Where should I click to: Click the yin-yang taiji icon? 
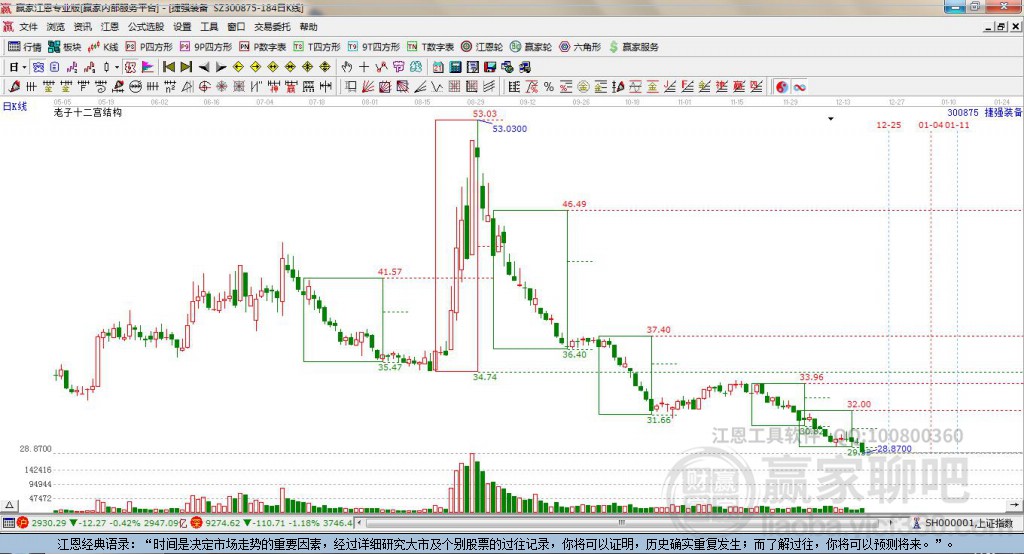[x=782, y=87]
